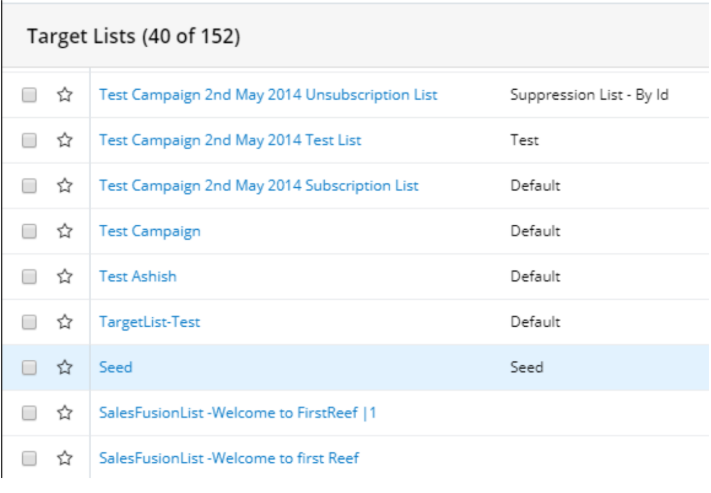Star SalesFusionList -Welcome to FirstReef |1
This screenshot has height=493, width=711.
pyautogui.click(x=65, y=413)
